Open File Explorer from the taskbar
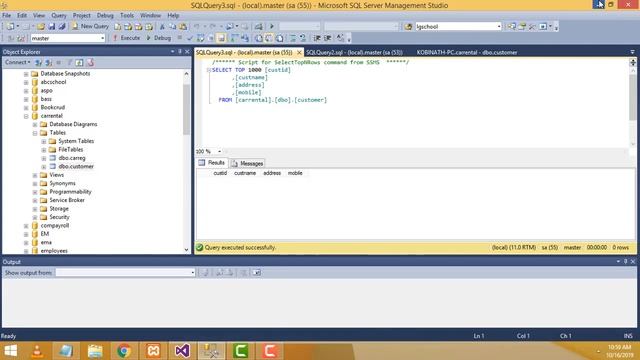 tap(95, 351)
